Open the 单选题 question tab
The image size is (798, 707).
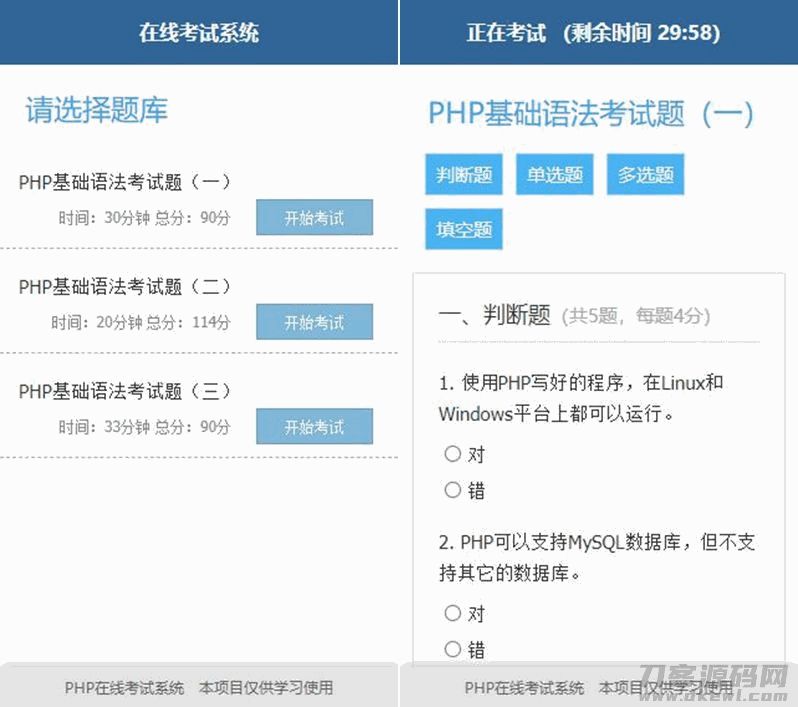tap(555, 175)
